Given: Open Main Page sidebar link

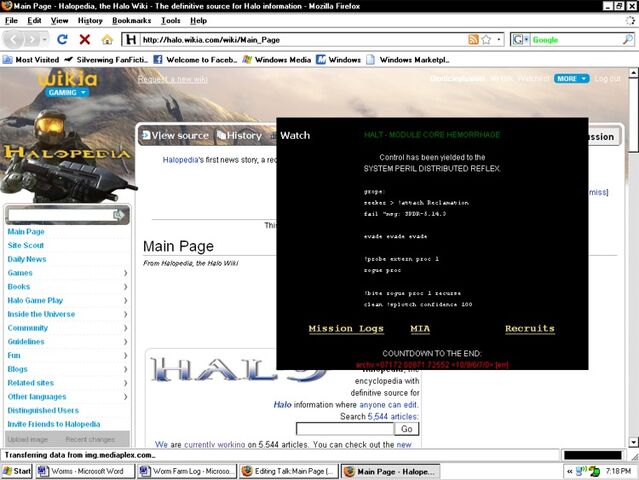Looking at the screenshot, I should (x=26, y=231).
